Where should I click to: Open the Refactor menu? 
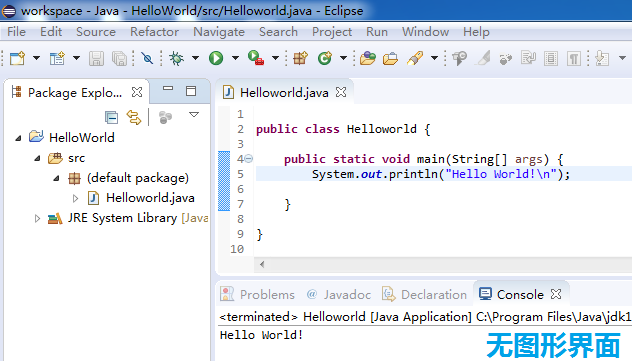point(154,31)
